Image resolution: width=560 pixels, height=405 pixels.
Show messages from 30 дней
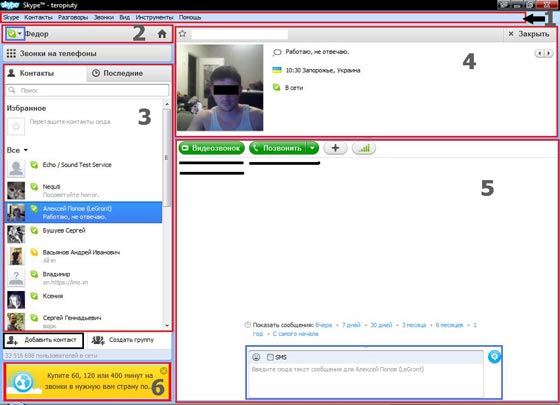click(x=381, y=325)
